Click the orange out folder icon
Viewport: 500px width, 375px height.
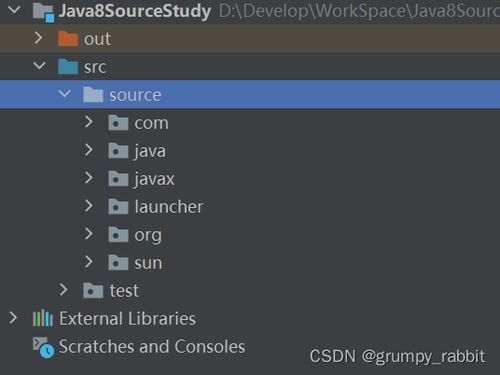click(x=68, y=39)
